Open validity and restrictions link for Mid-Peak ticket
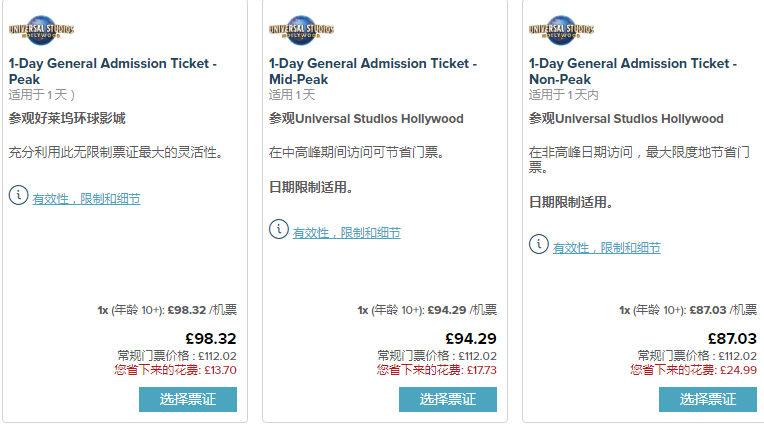 (x=346, y=233)
